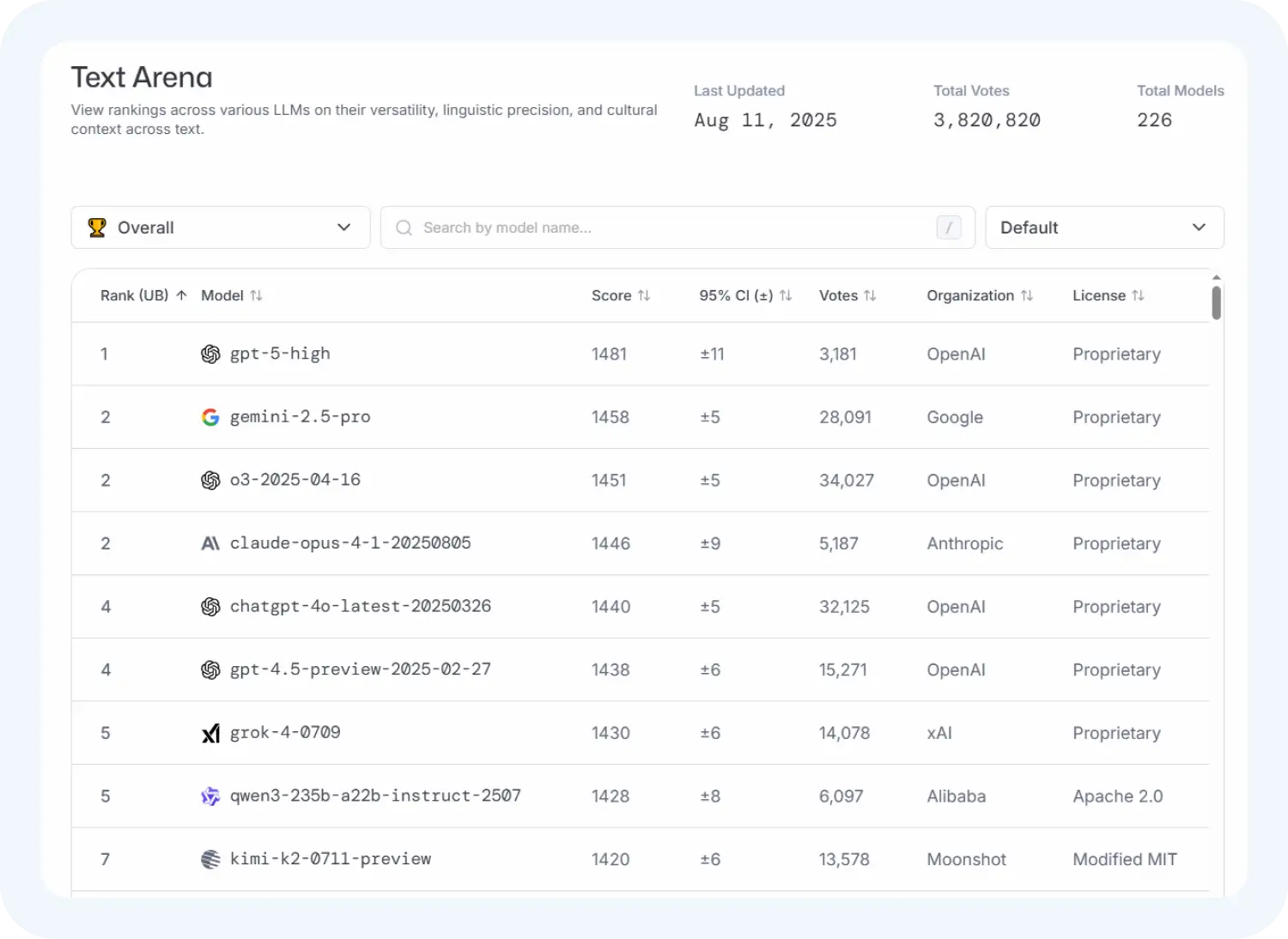Screen dimensions: 1288x939
Task: Click the ±11 confidence interval value
Action: point(712,354)
